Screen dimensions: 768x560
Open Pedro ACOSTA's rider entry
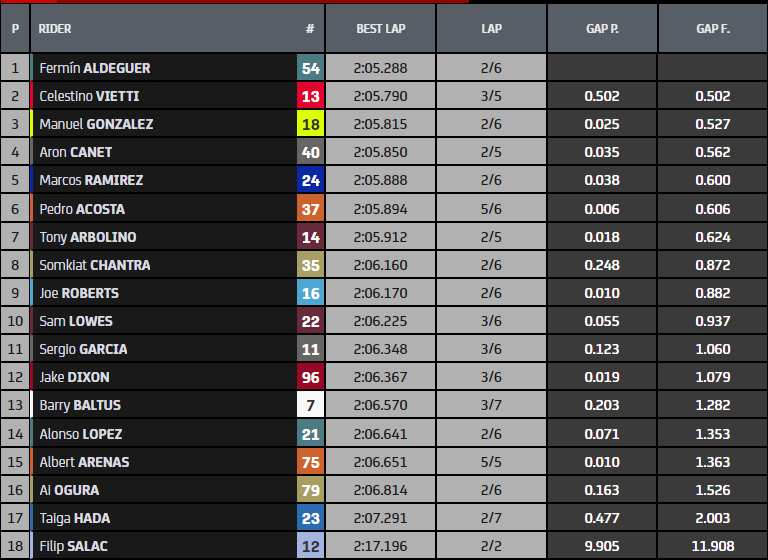[82, 209]
